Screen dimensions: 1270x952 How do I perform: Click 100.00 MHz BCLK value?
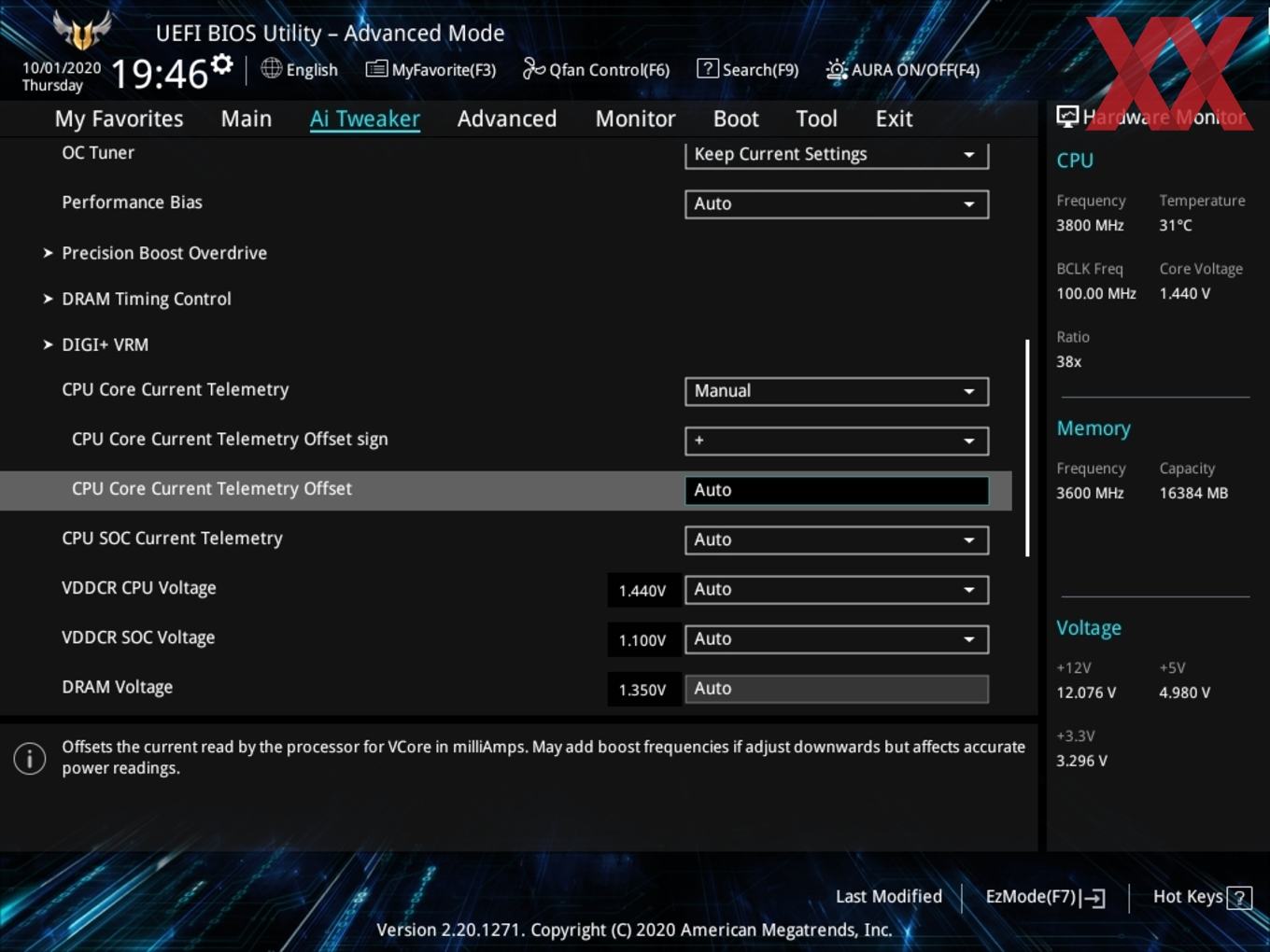click(x=1096, y=293)
